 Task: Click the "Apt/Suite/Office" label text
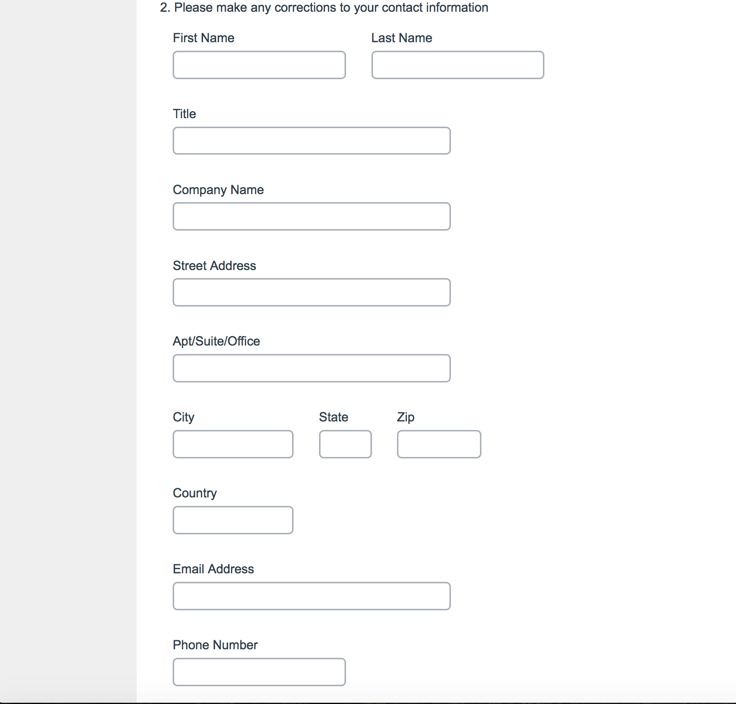[216, 341]
